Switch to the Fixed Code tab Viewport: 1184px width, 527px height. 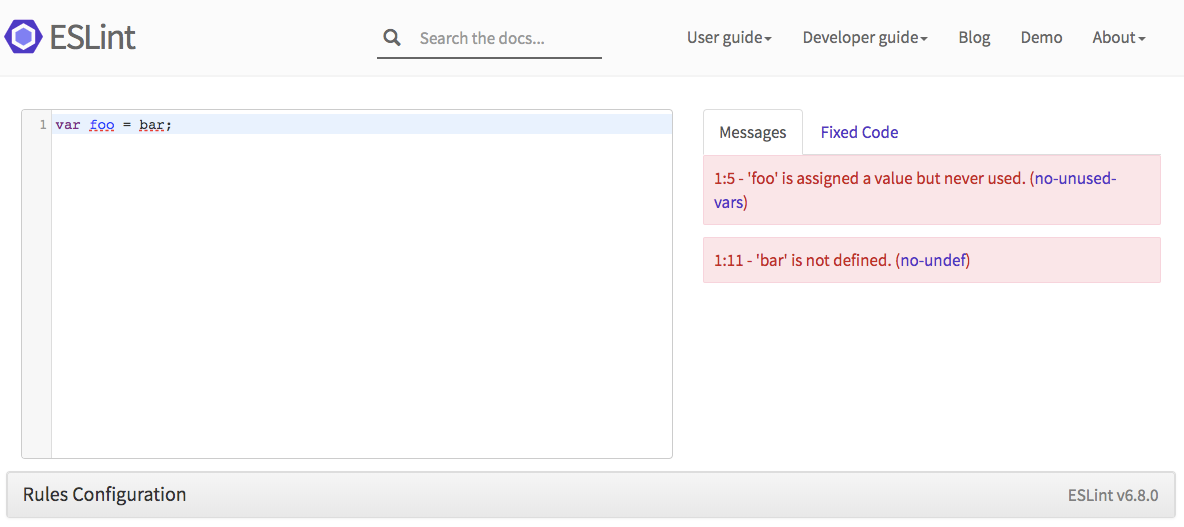click(x=859, y=132)
